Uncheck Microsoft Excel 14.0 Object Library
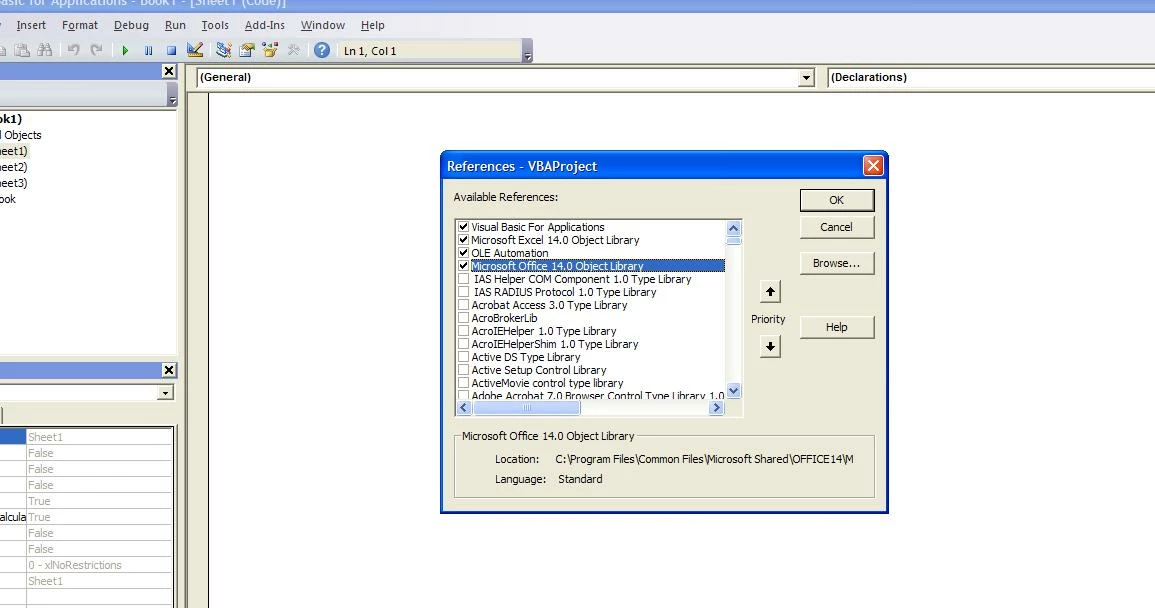This screenshot has width=1155, height=608. tap(463, 240)
